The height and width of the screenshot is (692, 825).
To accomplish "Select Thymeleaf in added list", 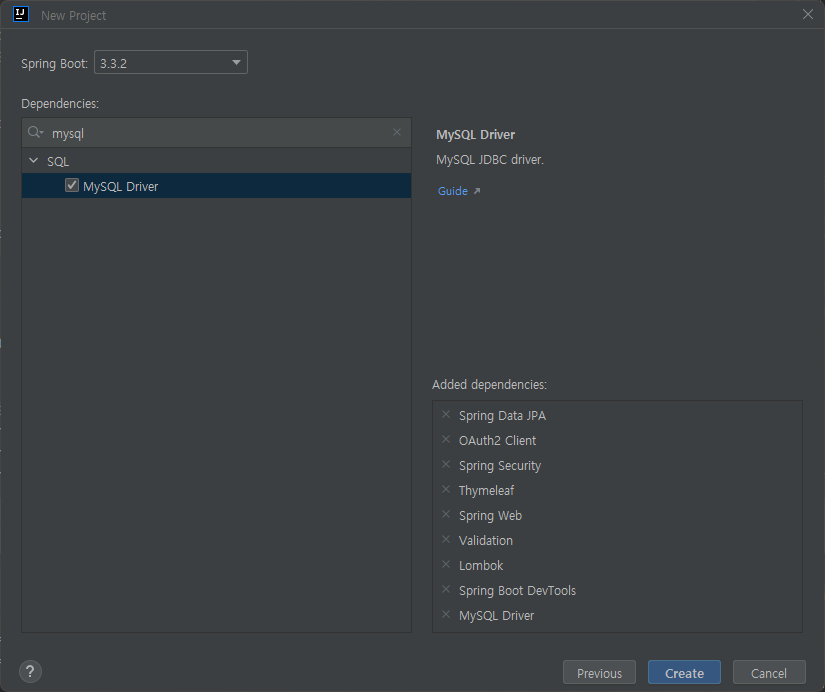I will tap(486, 490).
